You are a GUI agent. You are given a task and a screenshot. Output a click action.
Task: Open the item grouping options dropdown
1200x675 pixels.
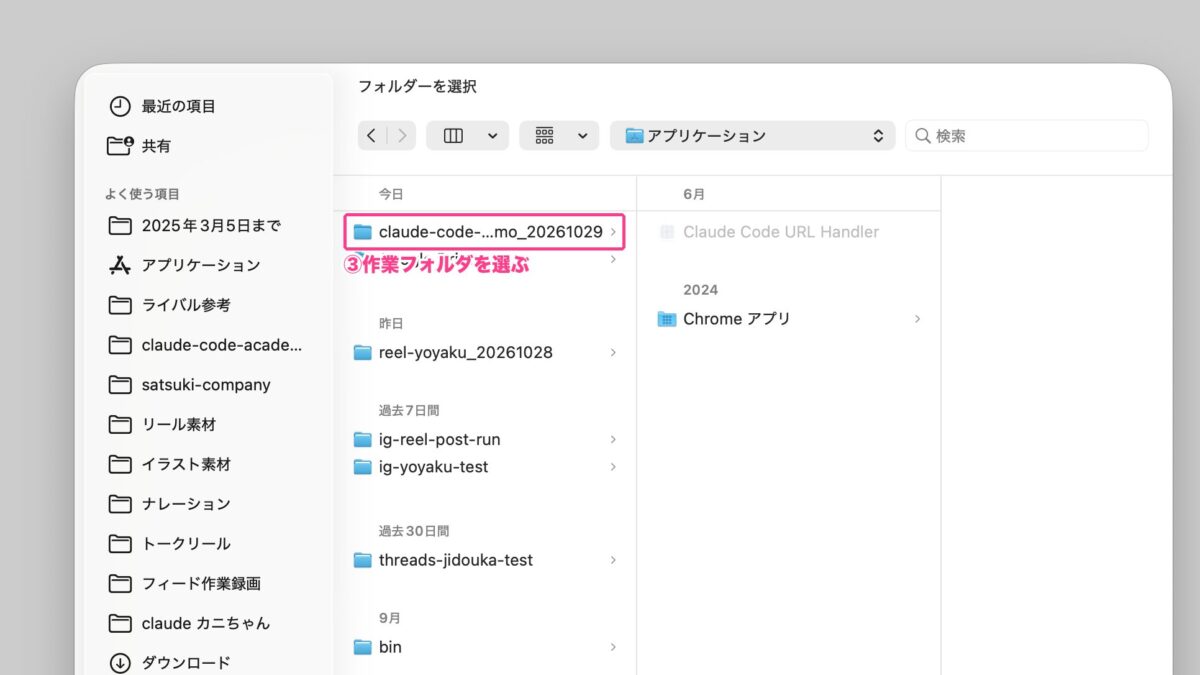tap(559, 136)
